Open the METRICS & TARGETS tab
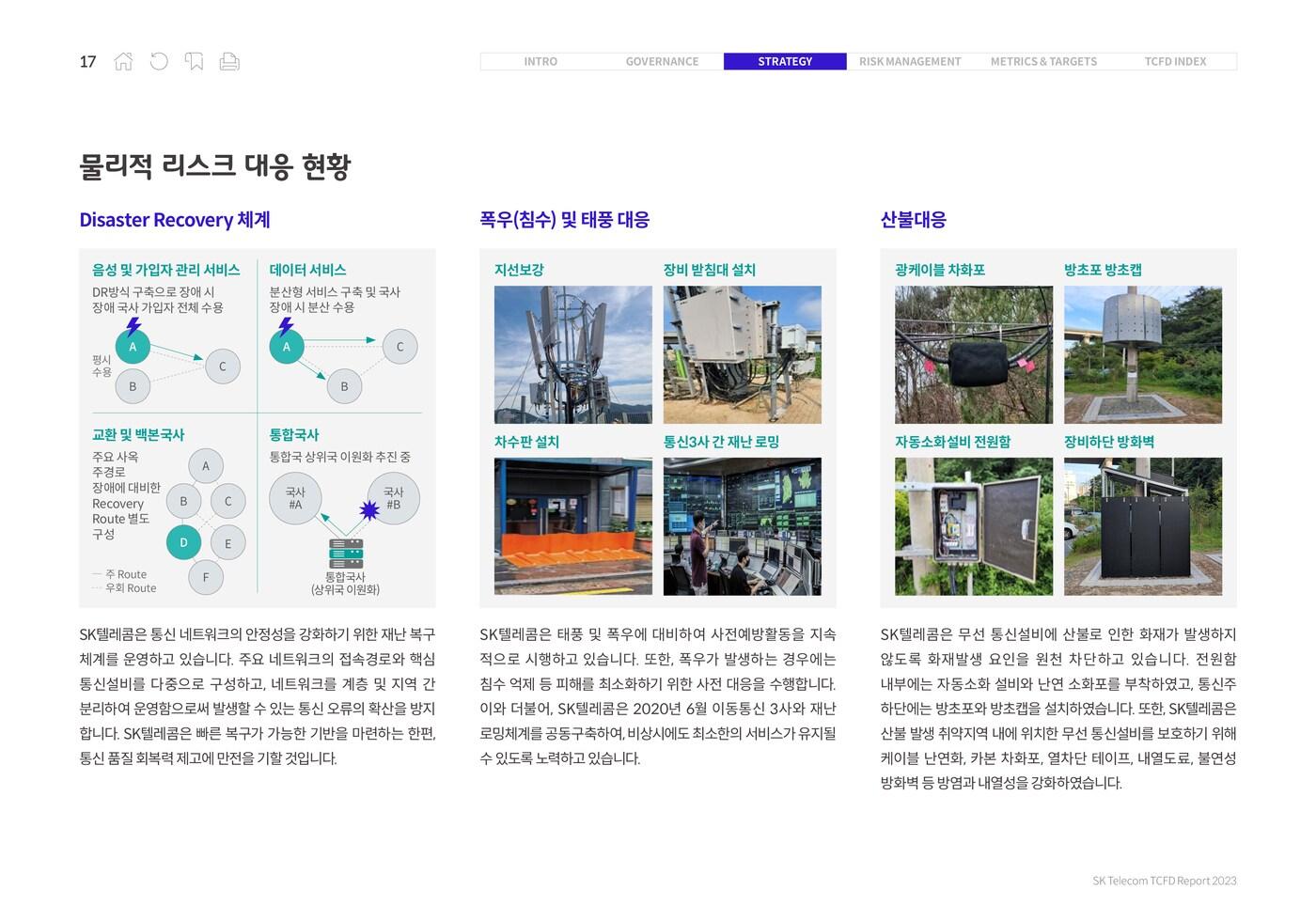 point(1043,62)
